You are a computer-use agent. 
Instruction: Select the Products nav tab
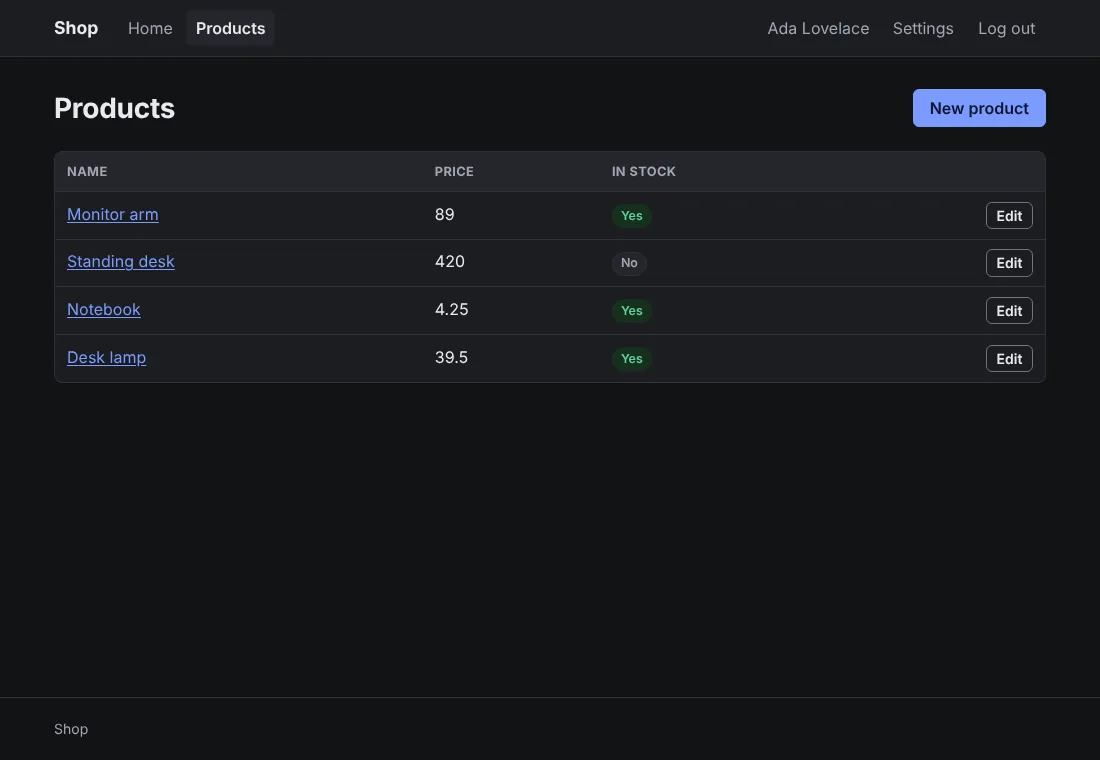pos(230,28)
